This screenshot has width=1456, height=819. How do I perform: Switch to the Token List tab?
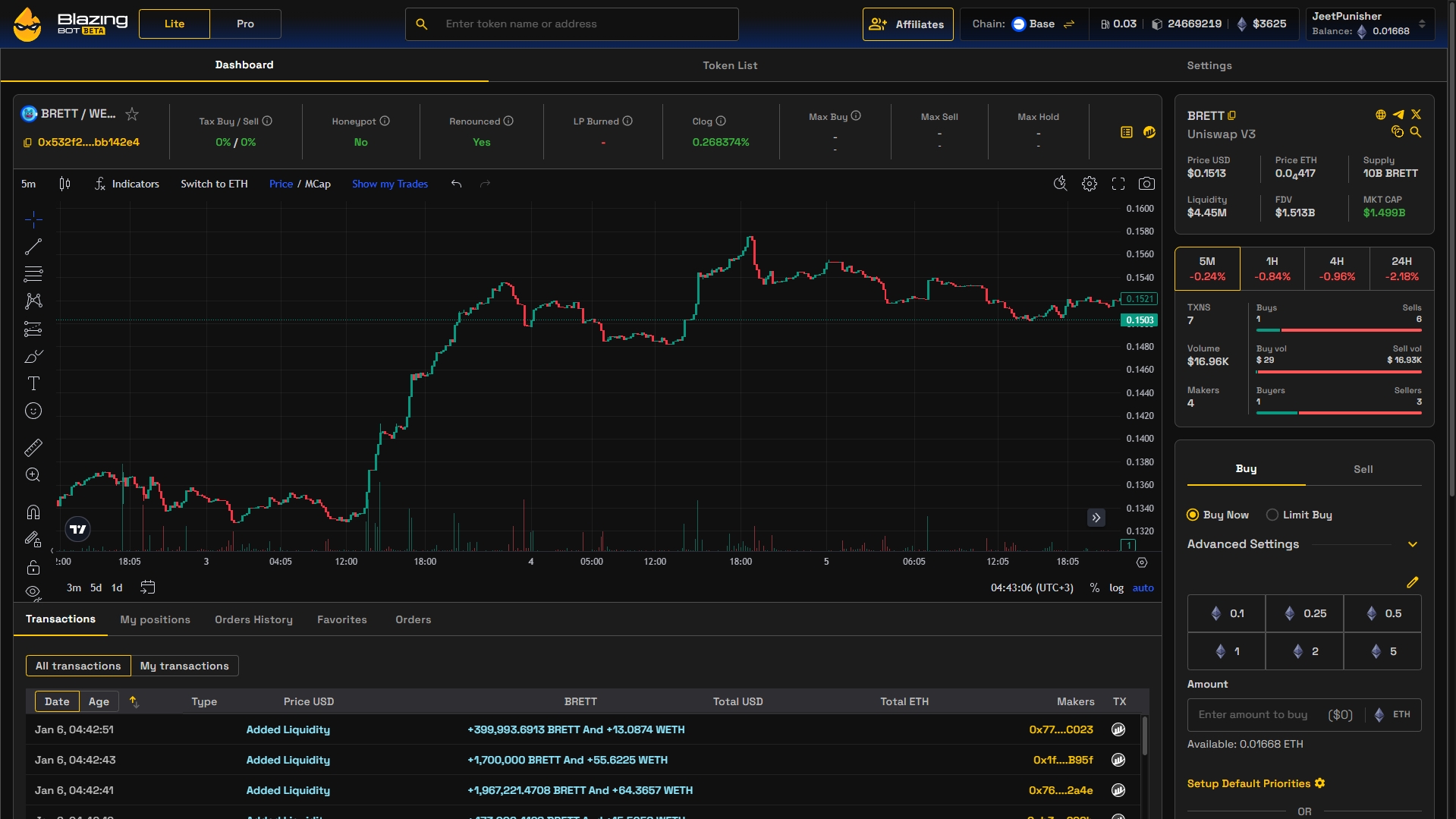pos(729,65)
